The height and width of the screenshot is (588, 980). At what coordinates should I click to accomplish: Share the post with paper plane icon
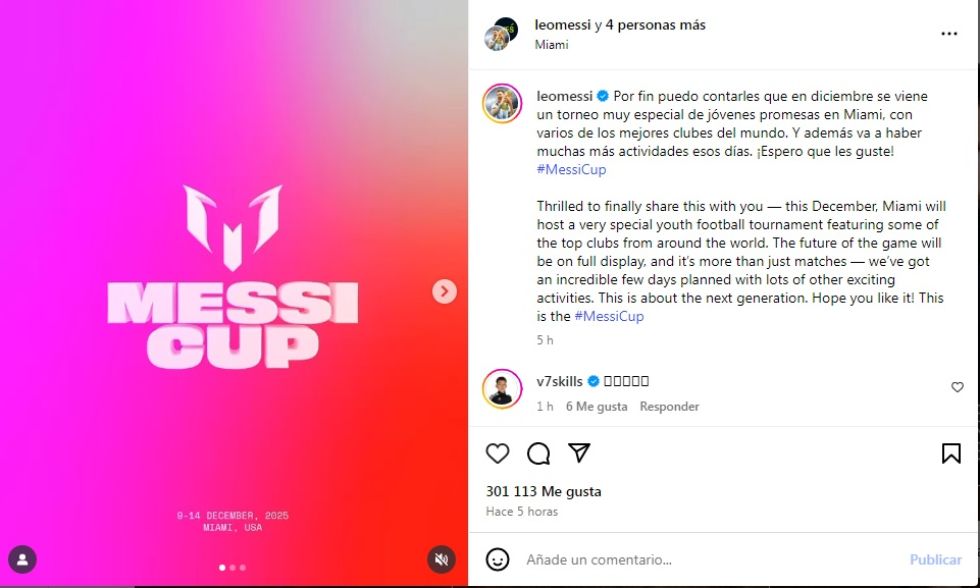pos(579,452)
